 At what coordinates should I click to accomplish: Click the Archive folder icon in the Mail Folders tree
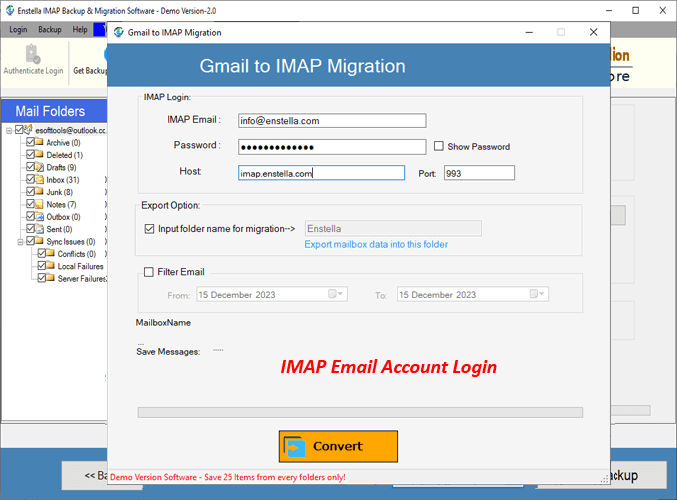tap(39, 142)
